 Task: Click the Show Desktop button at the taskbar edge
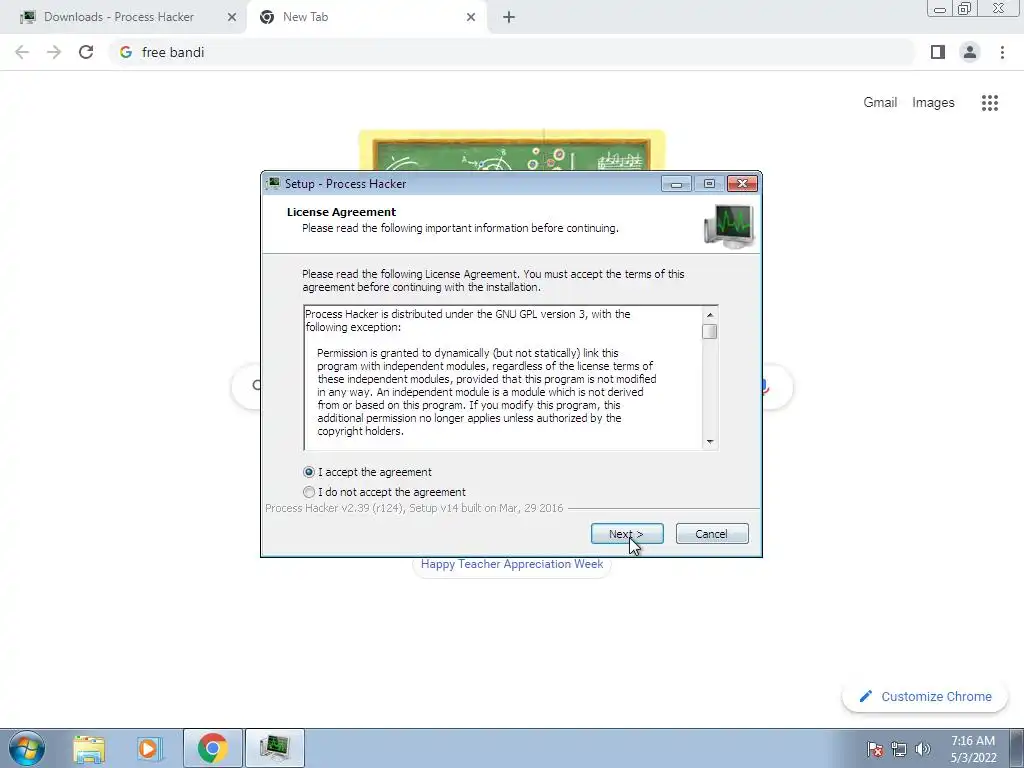click(1017, 748)
